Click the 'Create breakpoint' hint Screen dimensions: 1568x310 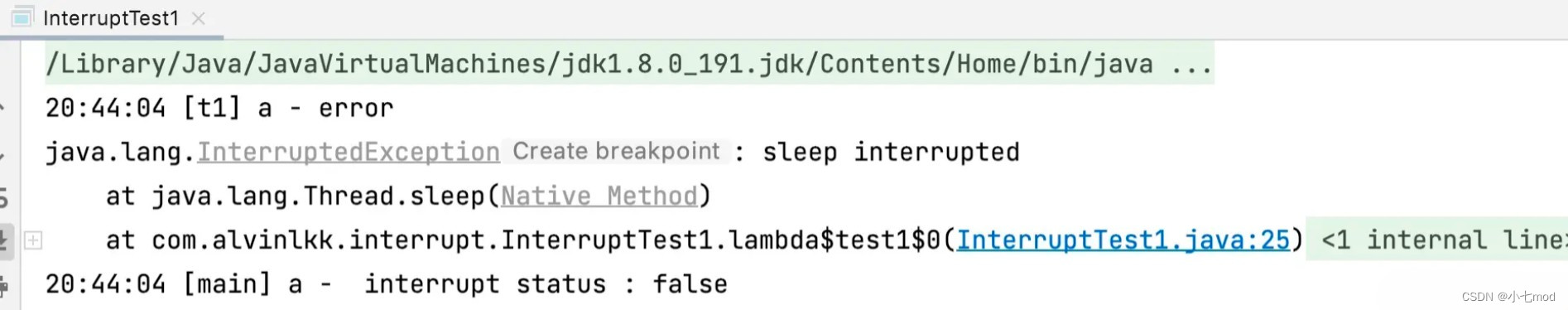pos(616,151)
